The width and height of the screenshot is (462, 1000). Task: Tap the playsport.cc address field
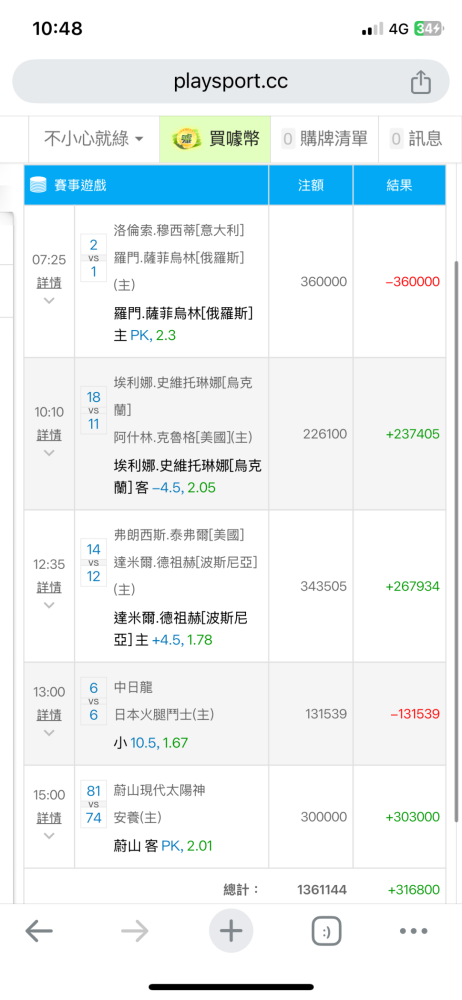click(230, 82)
